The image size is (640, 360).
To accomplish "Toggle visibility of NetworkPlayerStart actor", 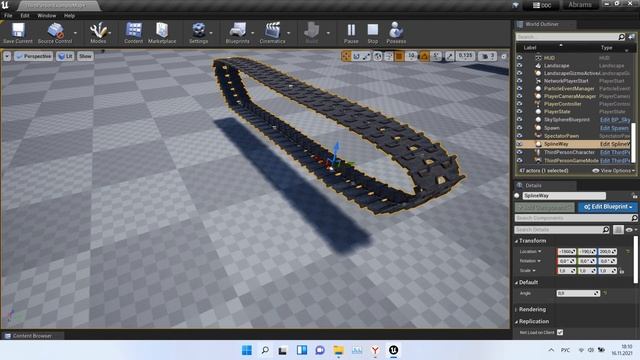I will coord(520,81).
